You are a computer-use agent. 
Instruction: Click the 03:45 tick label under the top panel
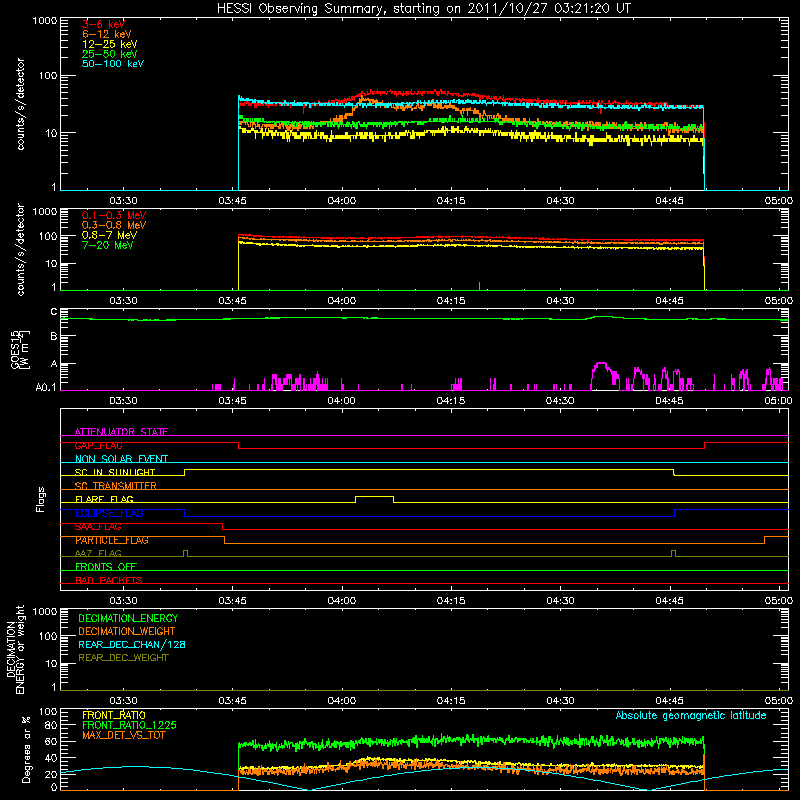pos(232,201)
